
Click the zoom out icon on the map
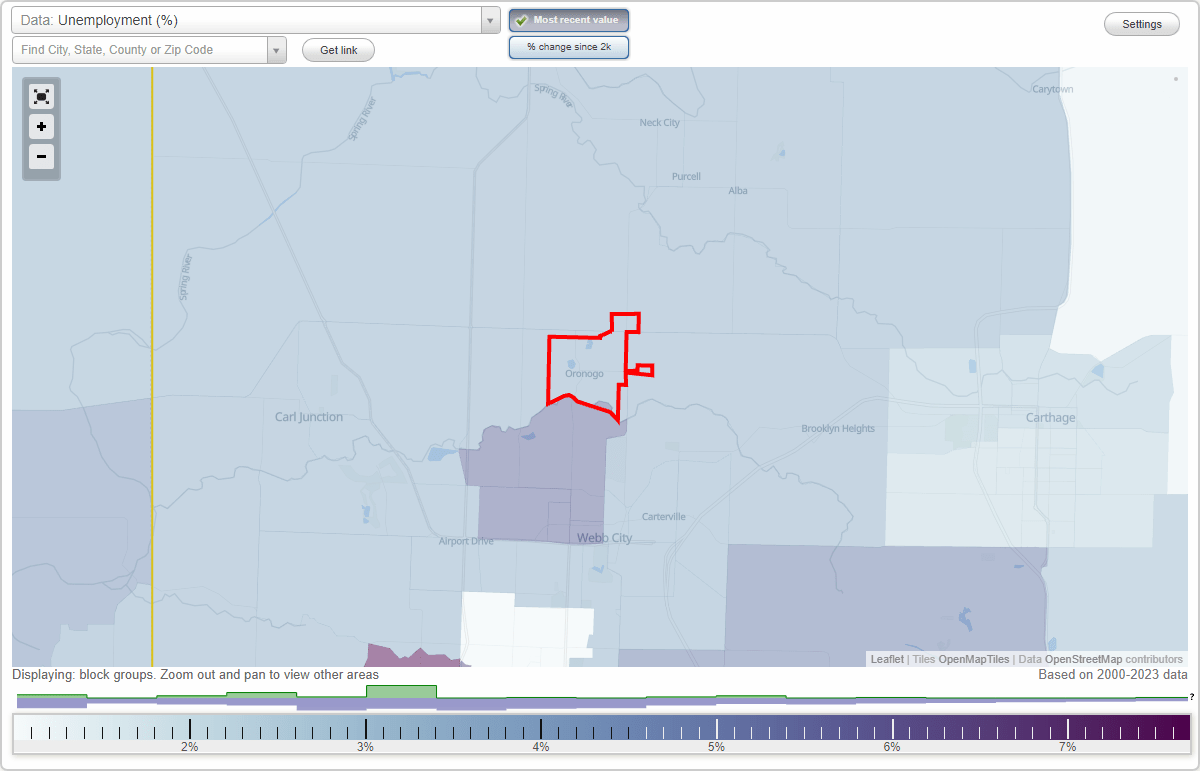[x=41, y=157]
